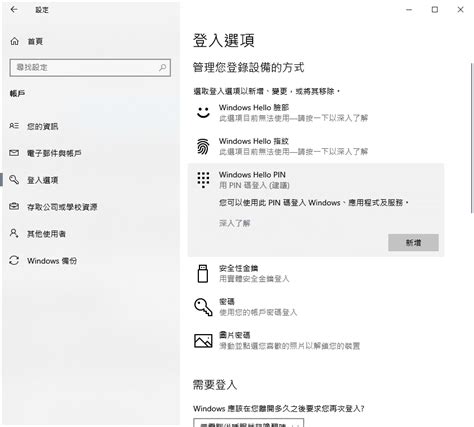Click the password key icon

203,307
